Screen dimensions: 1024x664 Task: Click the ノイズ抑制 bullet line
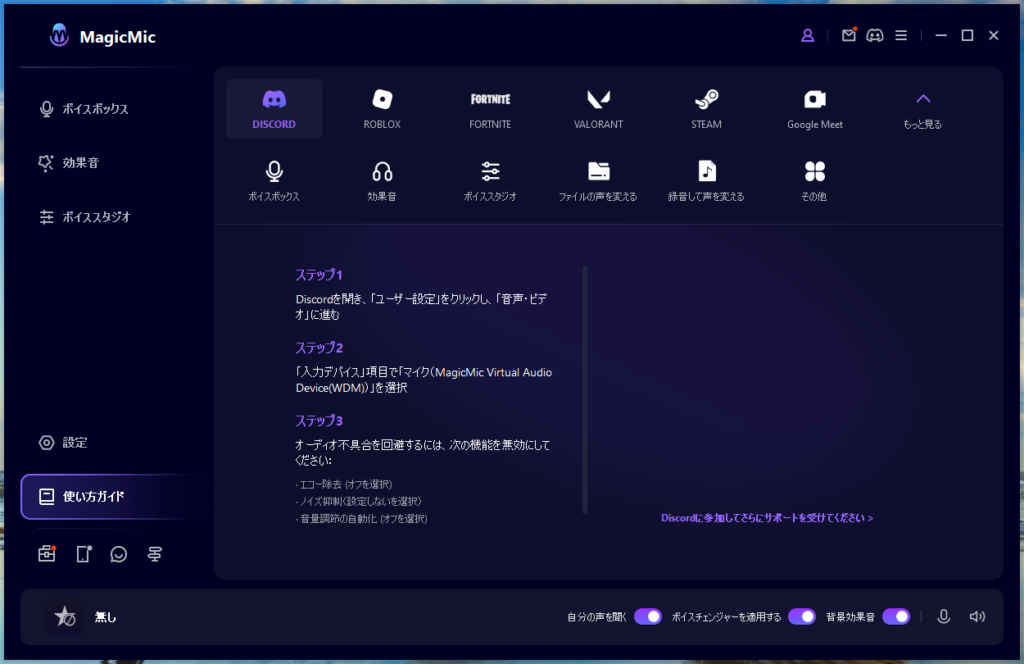pyautogui.click(x=359, y=501)
